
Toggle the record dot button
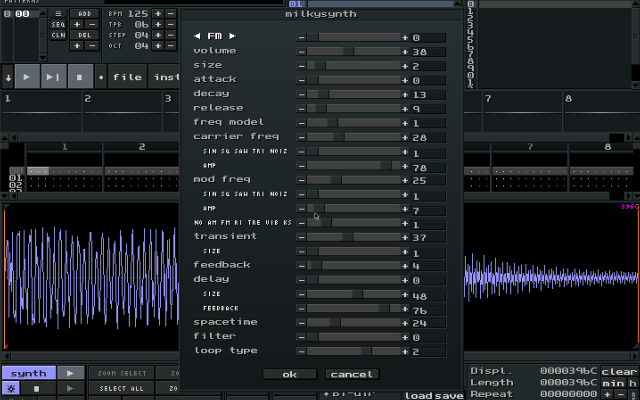(x=101, y=77)
